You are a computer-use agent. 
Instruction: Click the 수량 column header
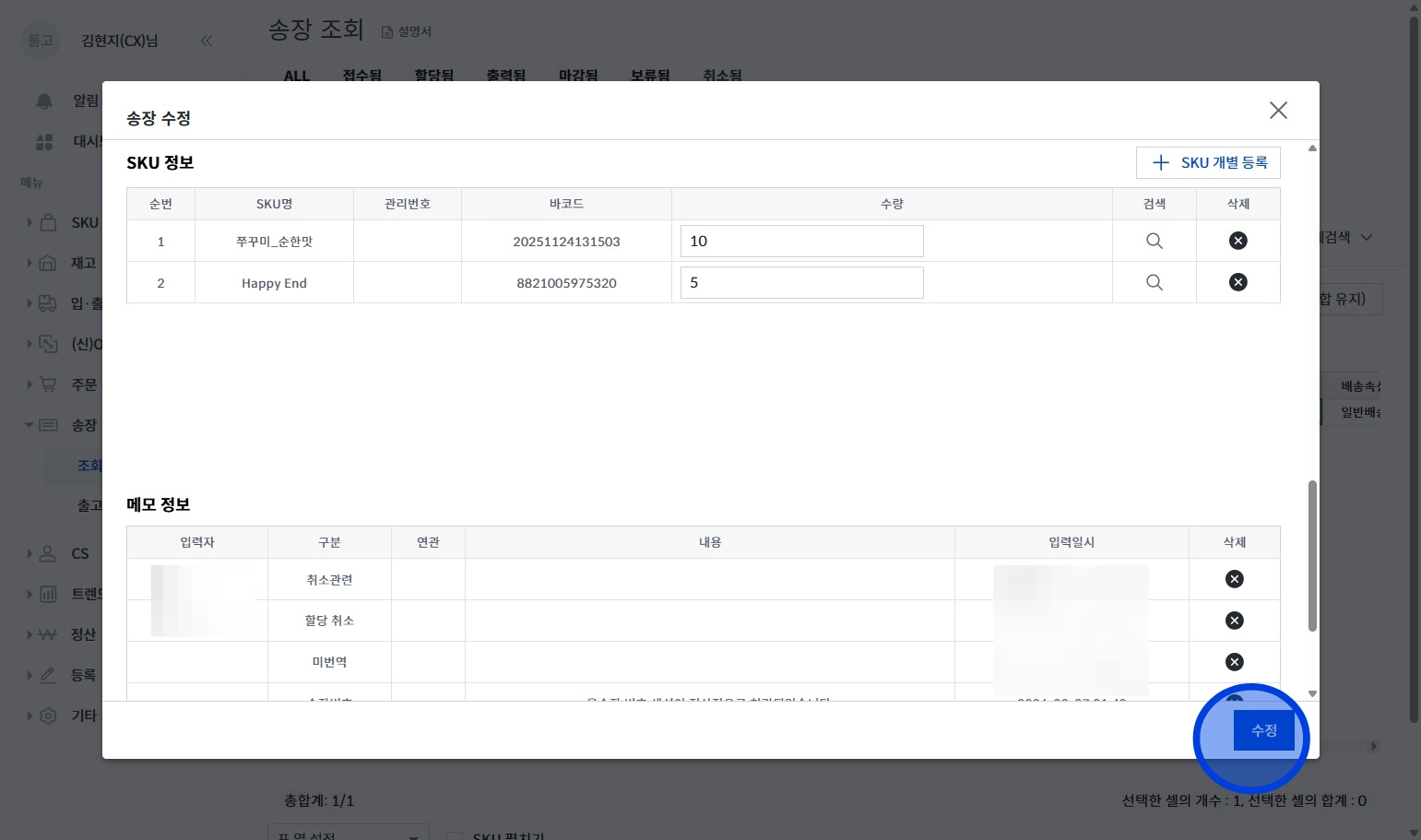tap(892, 204)
